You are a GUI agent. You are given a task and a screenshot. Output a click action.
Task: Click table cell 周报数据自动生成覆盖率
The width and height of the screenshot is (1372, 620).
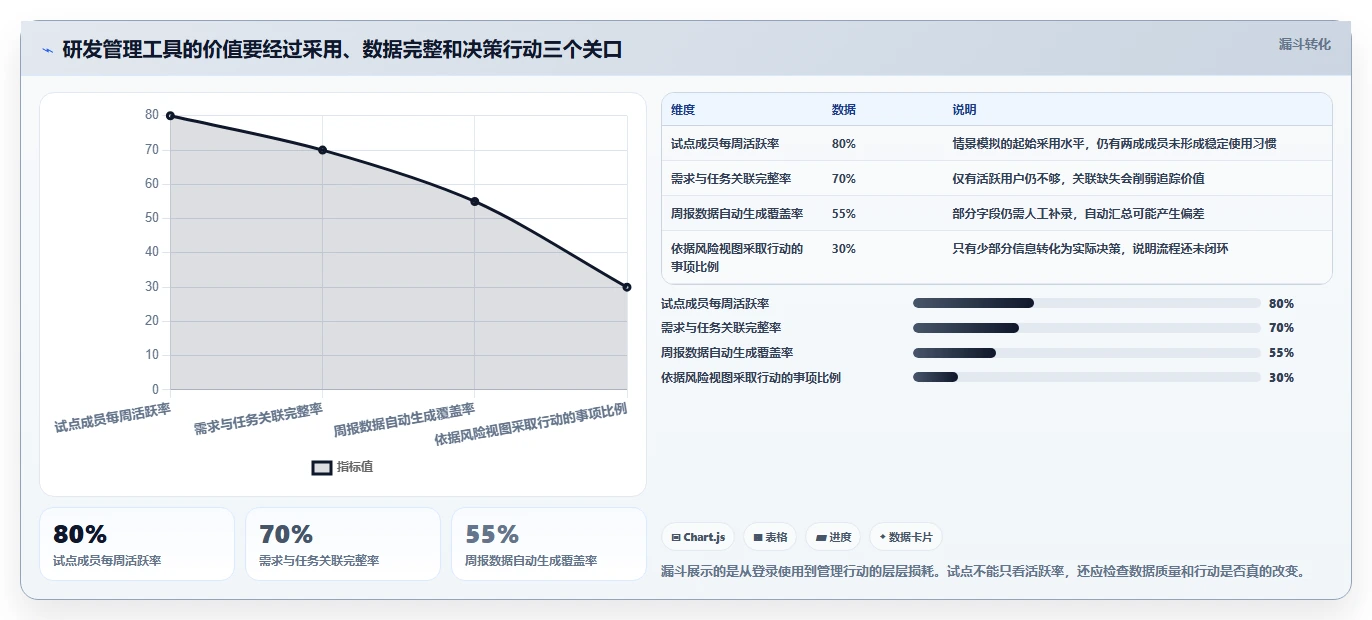pyautogui.click(x=737, y=214)
